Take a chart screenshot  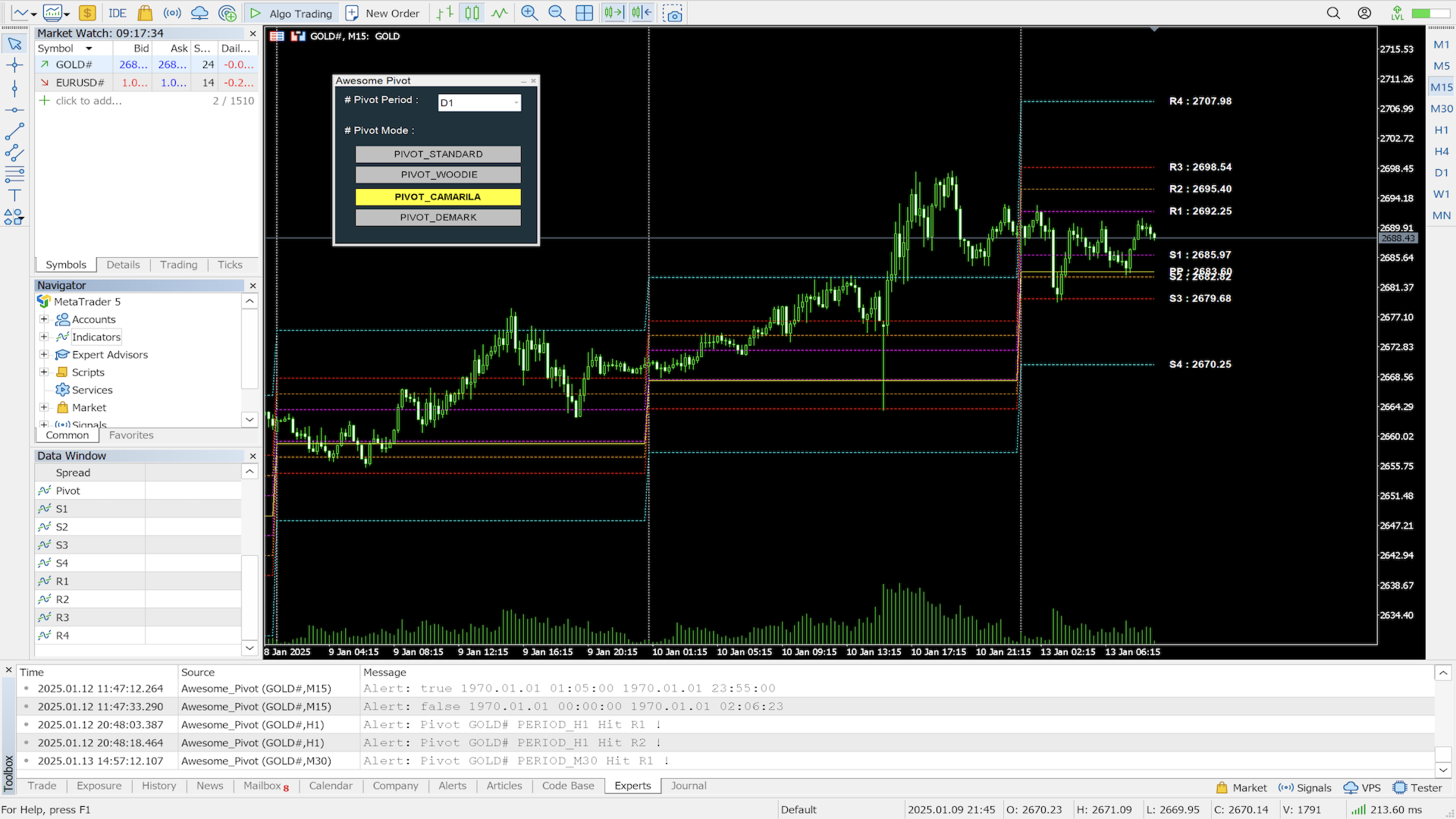point(673,13)
